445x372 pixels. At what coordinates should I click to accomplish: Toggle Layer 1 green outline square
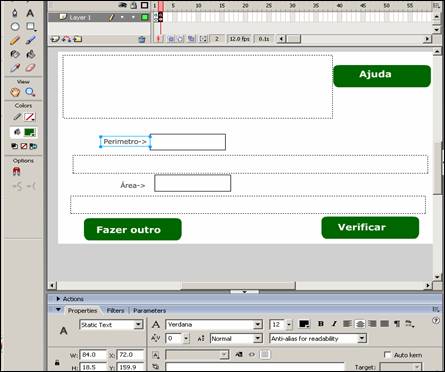(x=145, y=17)
